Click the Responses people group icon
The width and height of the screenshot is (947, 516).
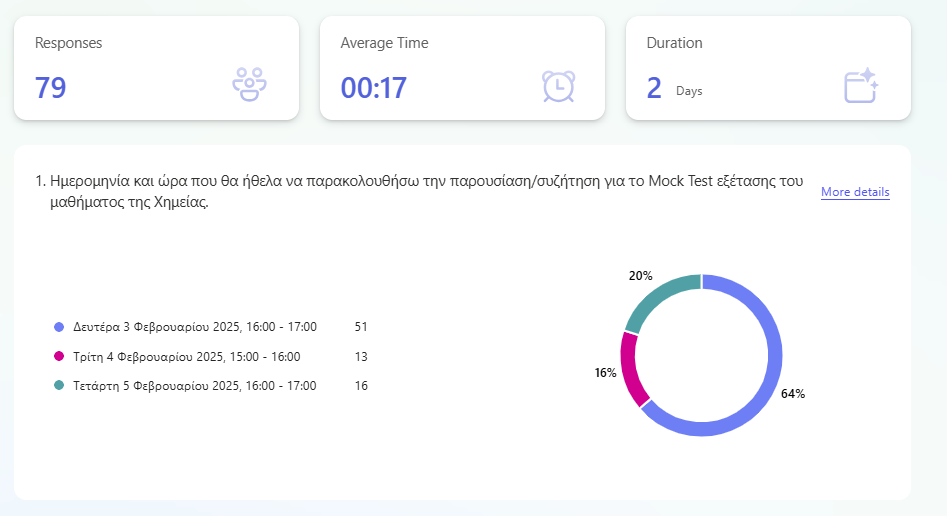[249, 85]
